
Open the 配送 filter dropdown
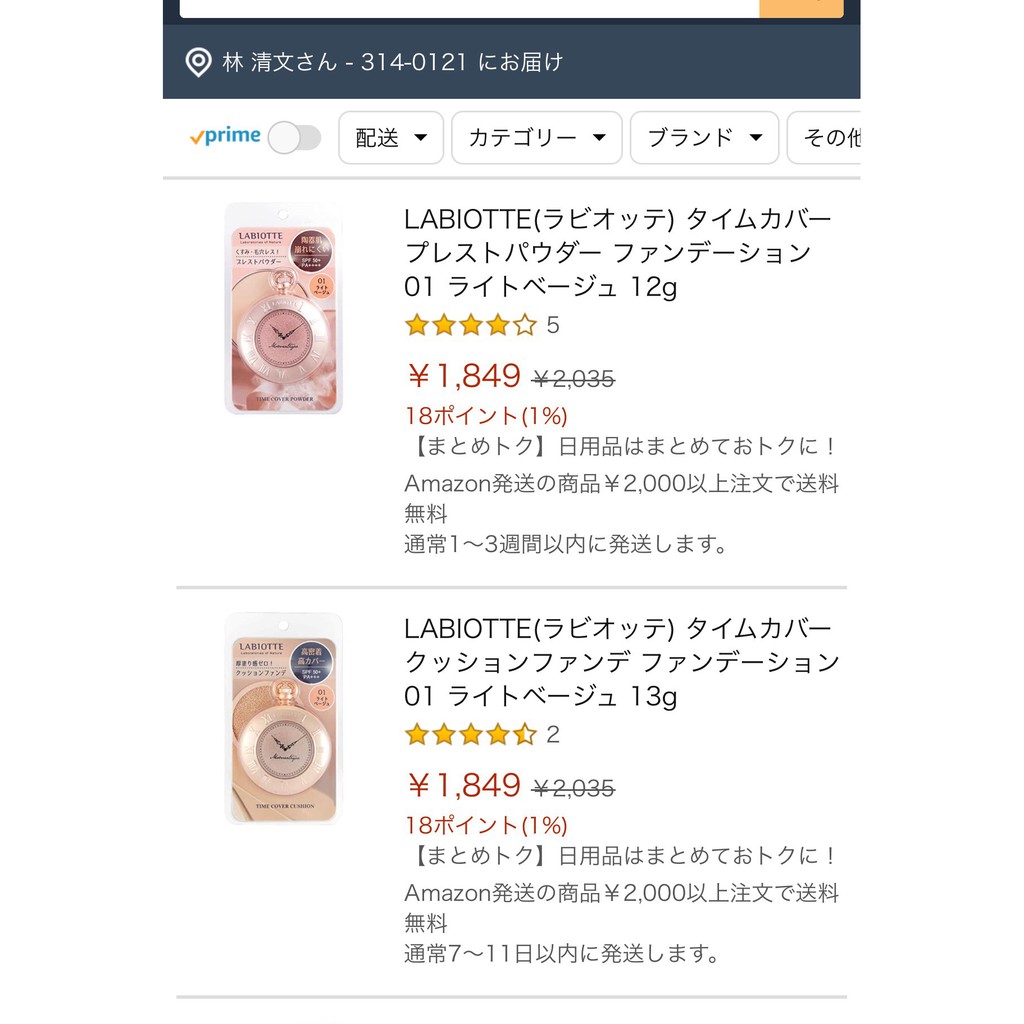(390, 138)
